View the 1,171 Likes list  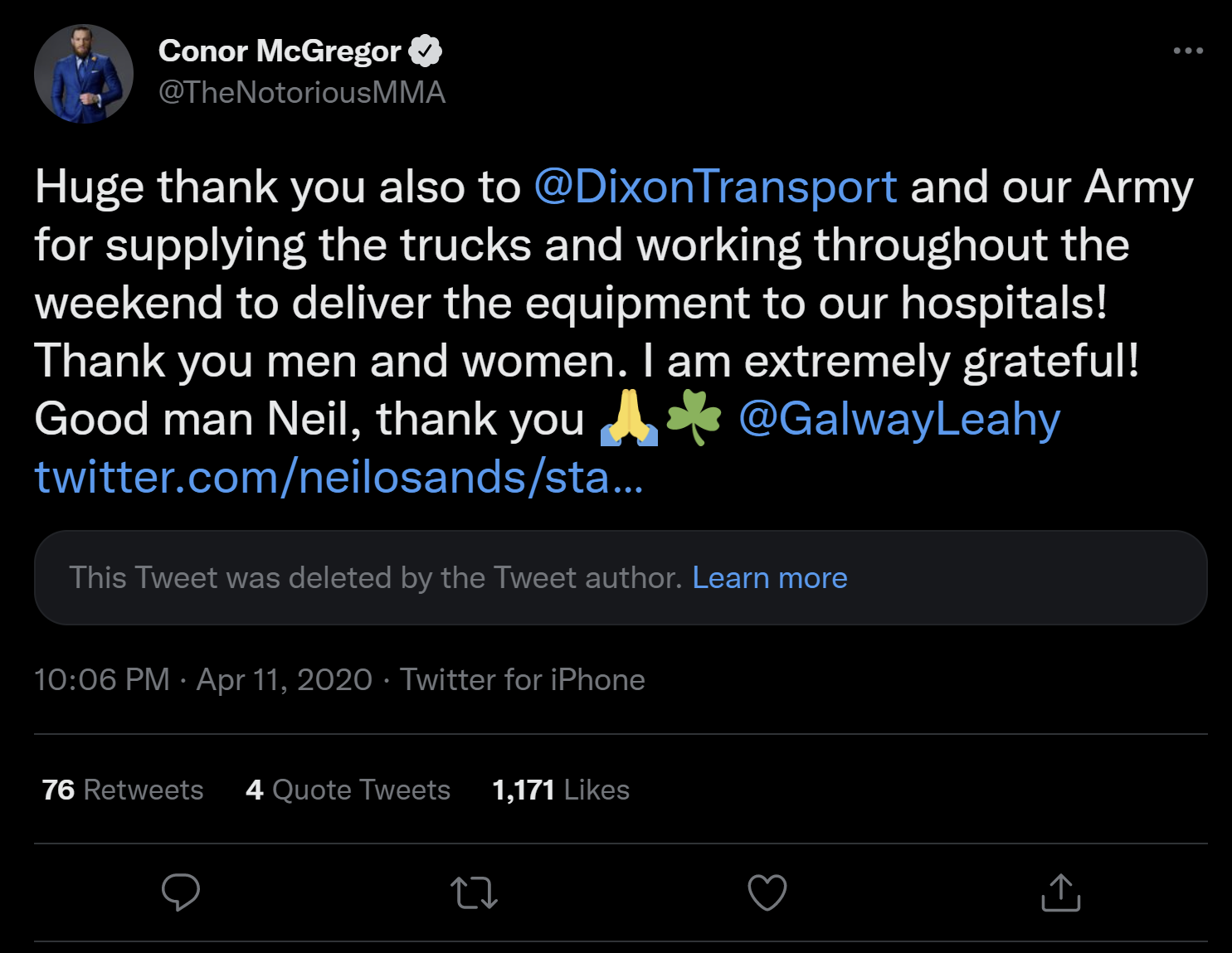click(x=561, y=790)
